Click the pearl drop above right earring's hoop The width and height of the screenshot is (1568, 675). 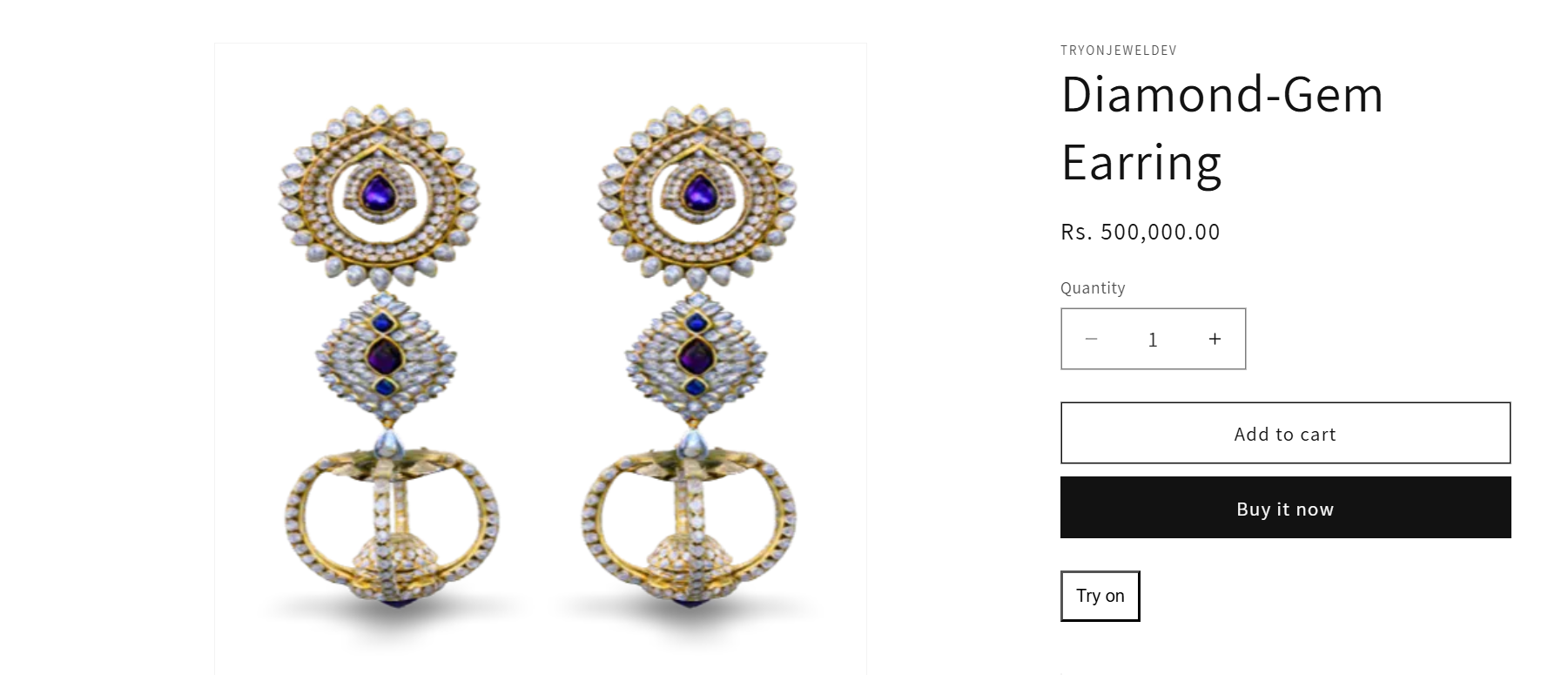(x=690, y=445)
